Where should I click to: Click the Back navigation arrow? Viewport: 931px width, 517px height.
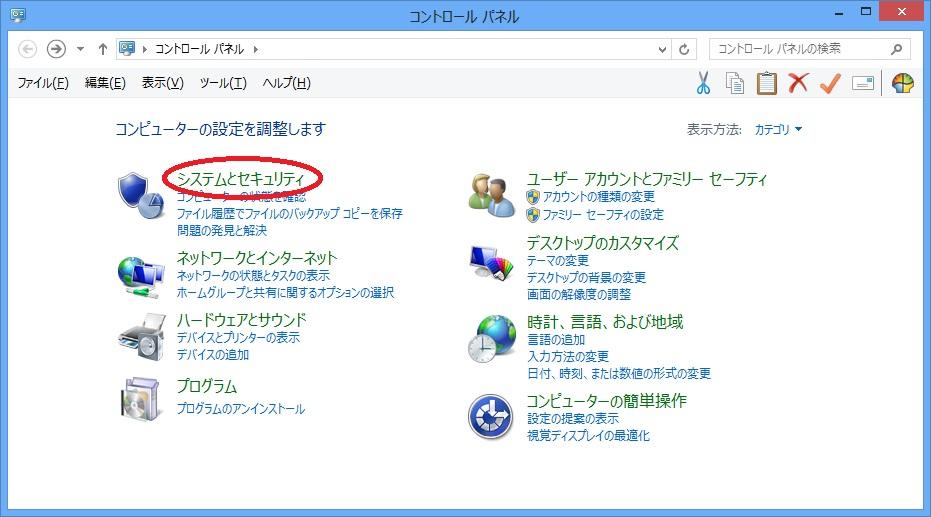click(x=27, y=49)
